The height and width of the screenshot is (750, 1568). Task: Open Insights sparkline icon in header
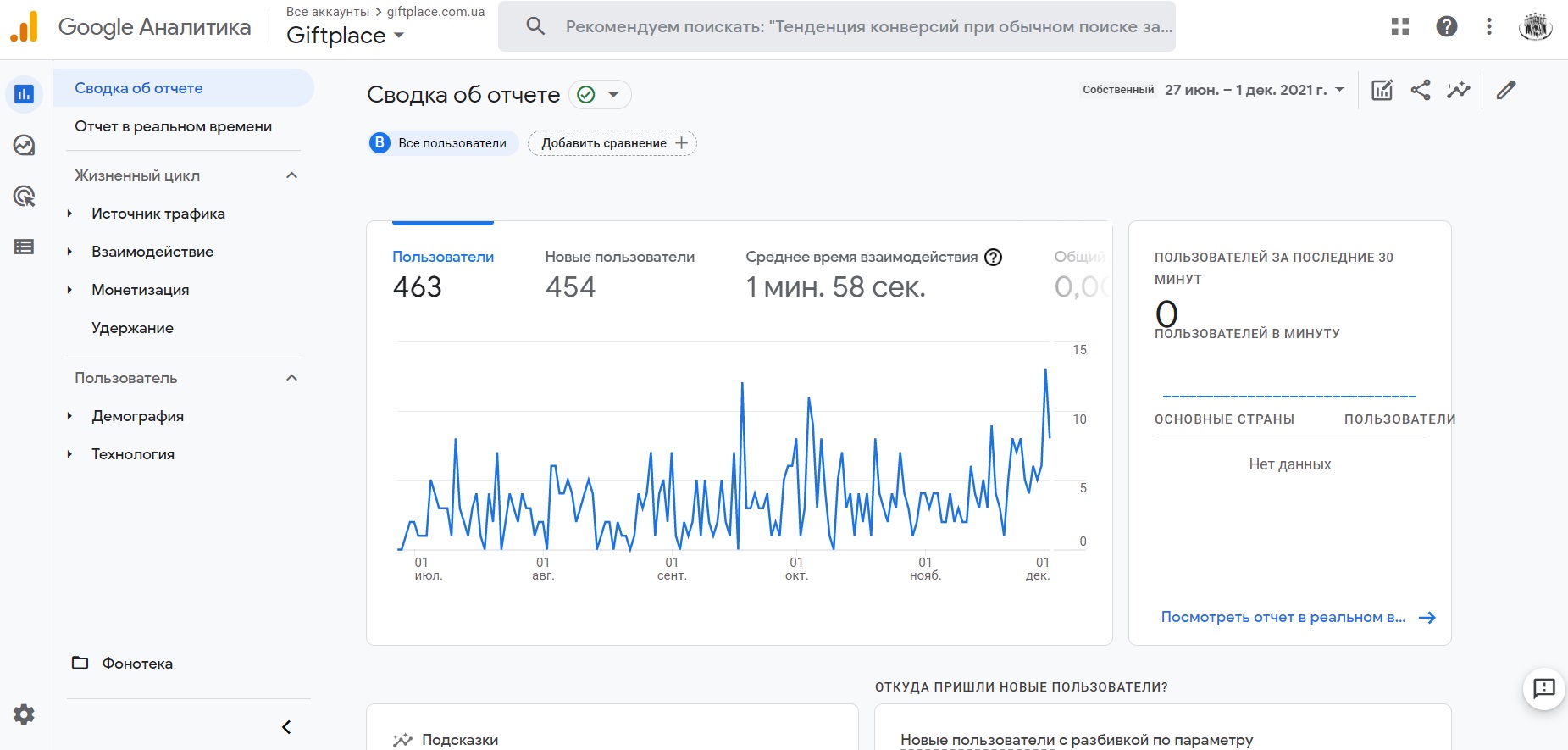tap(1459, 90)
